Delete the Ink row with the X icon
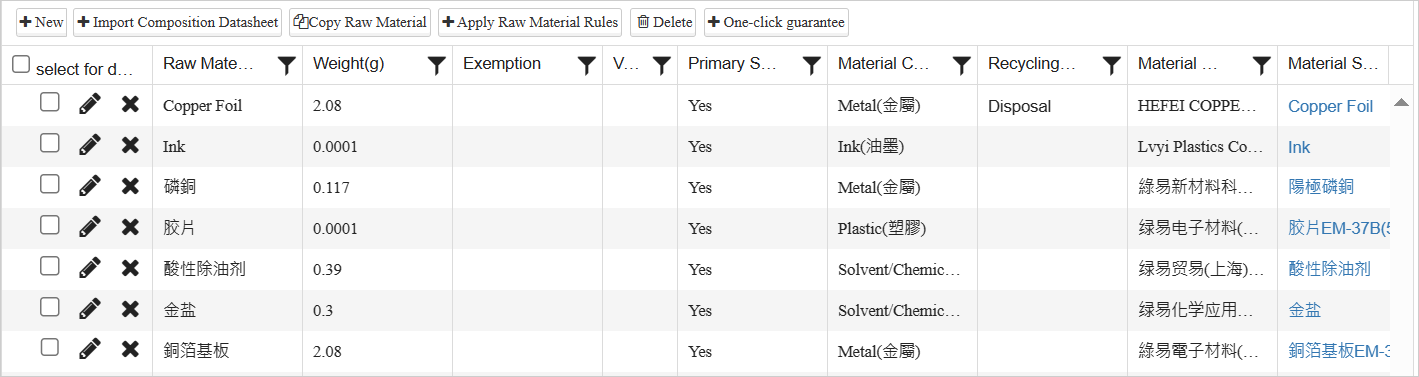This screenshot has width=1419, height=377. pyautogui.click(x=130, y=145)
